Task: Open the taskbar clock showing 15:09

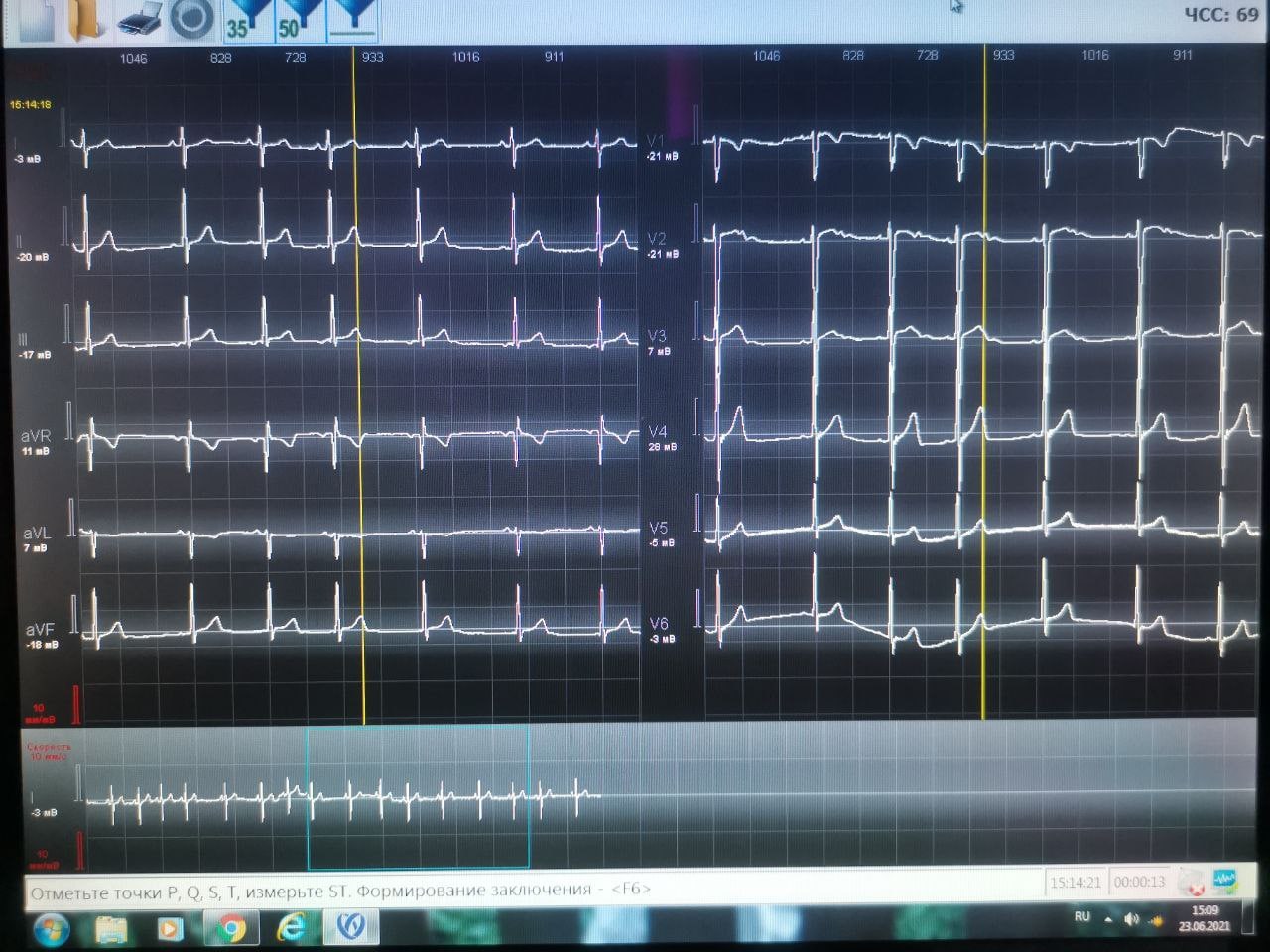Action: (1205, 918)
